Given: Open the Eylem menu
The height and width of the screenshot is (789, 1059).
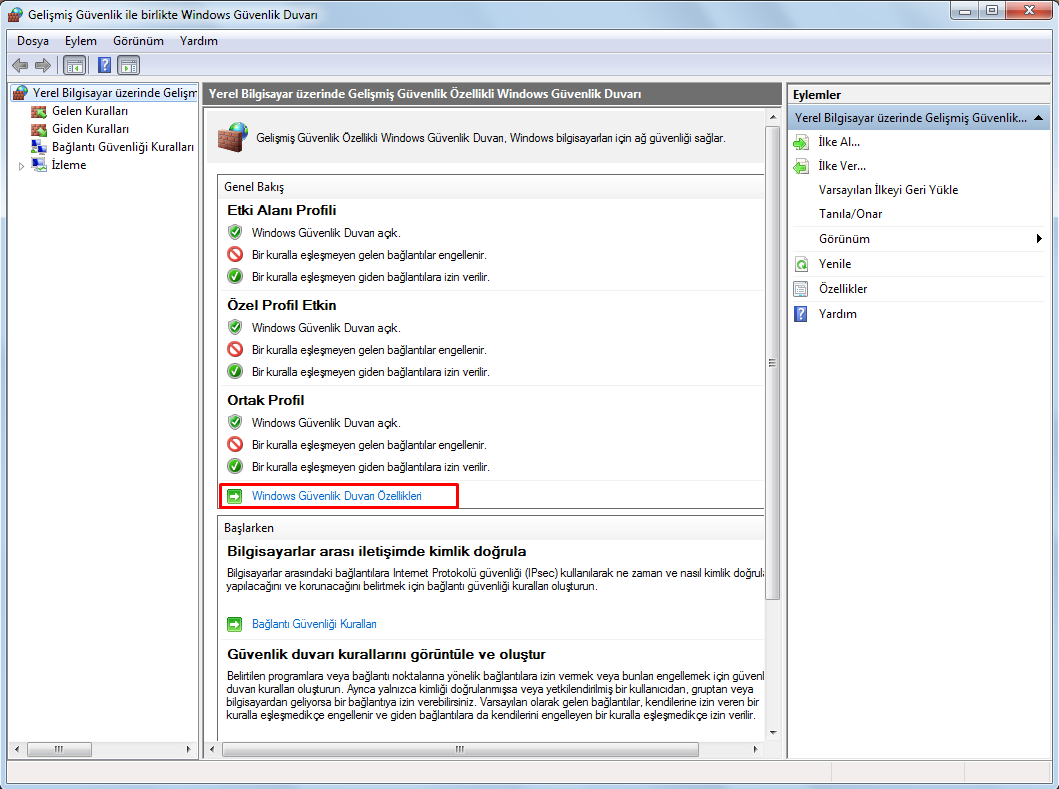Looking at the screenshot, I should point(80,41).
